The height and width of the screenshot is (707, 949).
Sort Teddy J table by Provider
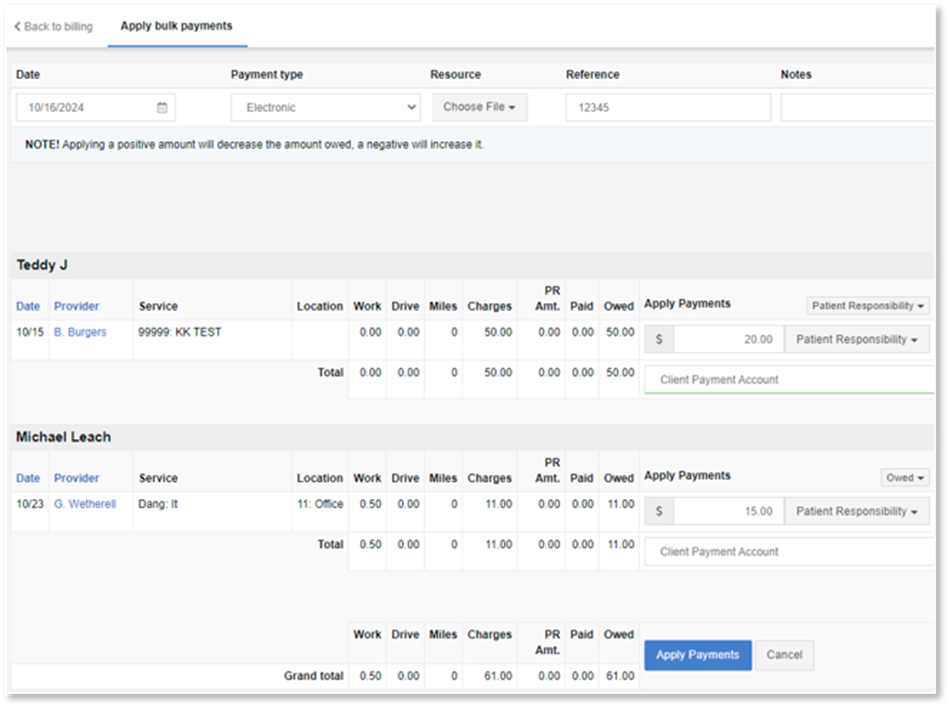pyautogui.click(x=76, y=306)
